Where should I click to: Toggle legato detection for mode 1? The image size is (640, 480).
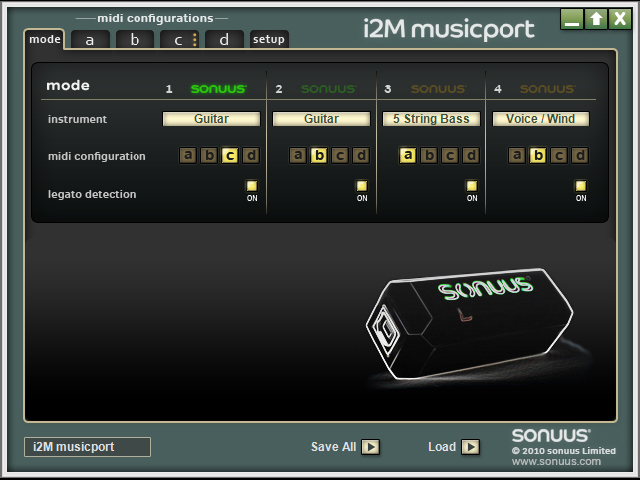point(252,186)
